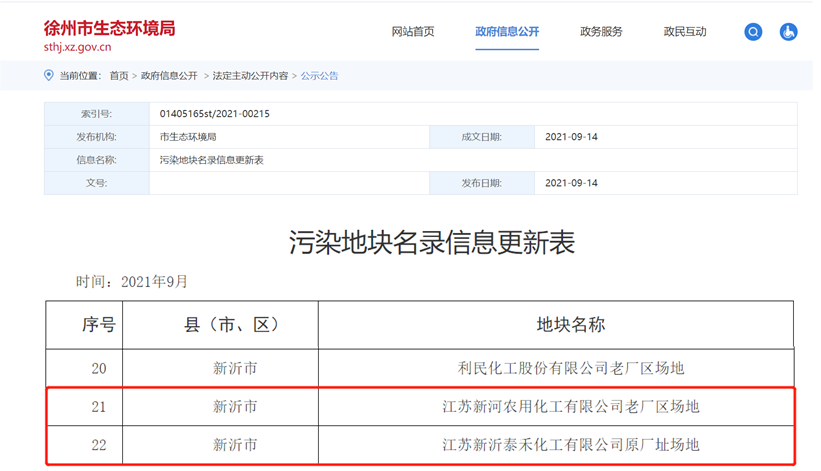The height and width of the screenshot is (471, 821).
Task: Click the 索引号 label cell
Action: (x=97, y=114)
